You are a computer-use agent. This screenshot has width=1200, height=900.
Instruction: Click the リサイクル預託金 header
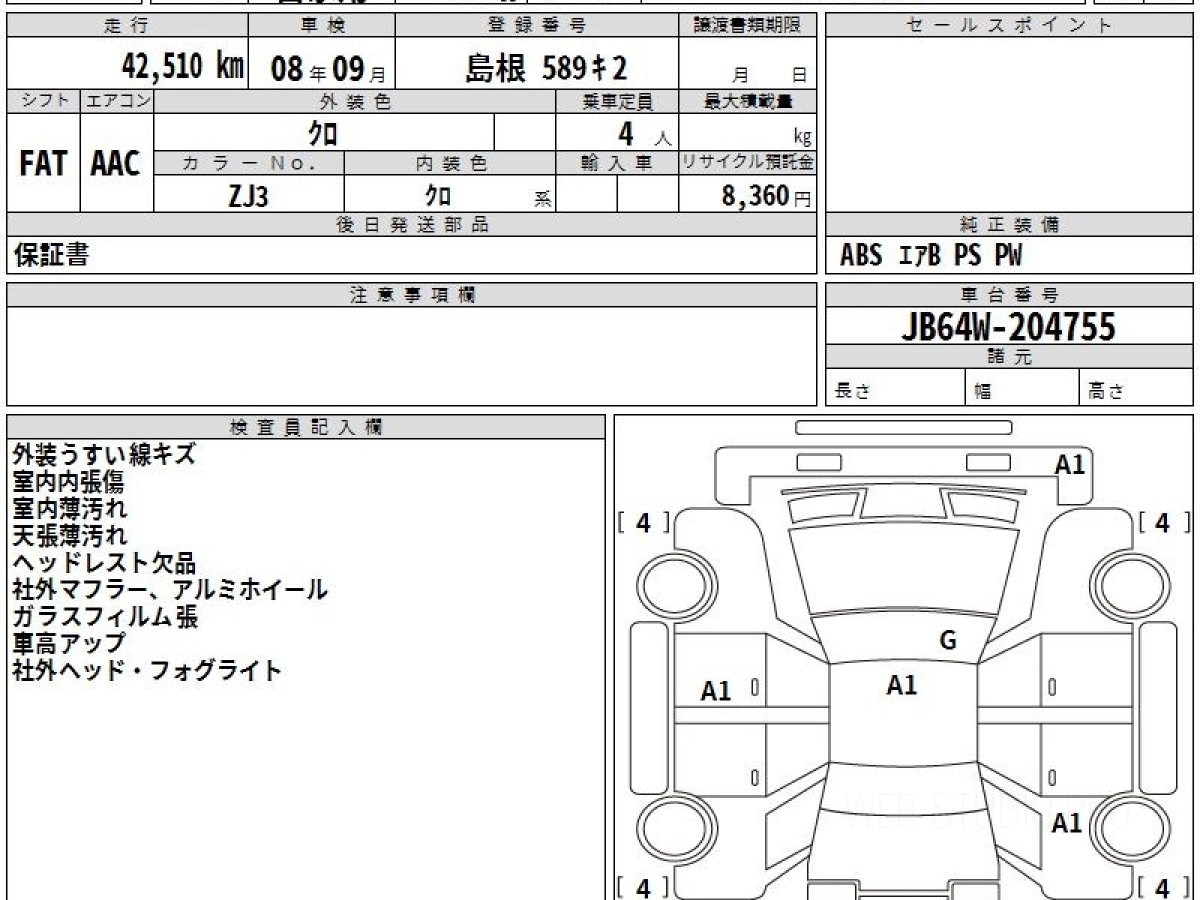(x=748, y=163)
